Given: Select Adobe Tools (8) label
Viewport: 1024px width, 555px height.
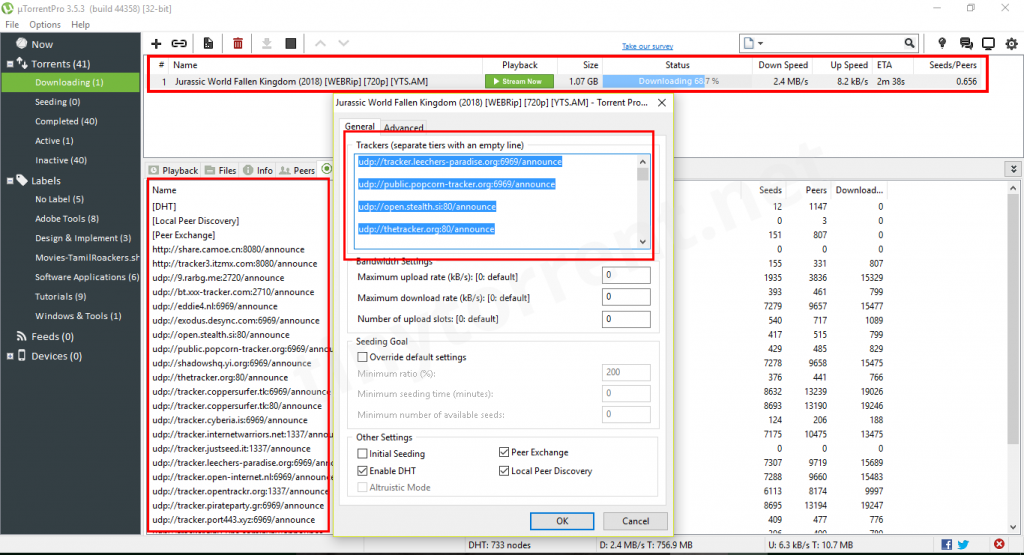Looking at the screenshot, I should (x=67, y=219).
